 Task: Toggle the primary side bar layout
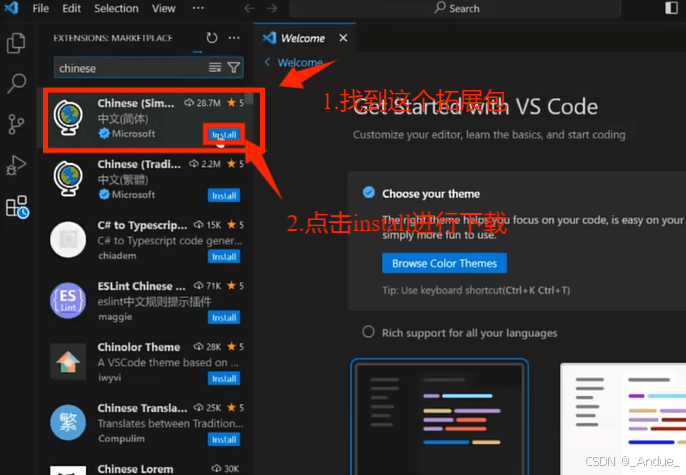(x=671, y=8)
